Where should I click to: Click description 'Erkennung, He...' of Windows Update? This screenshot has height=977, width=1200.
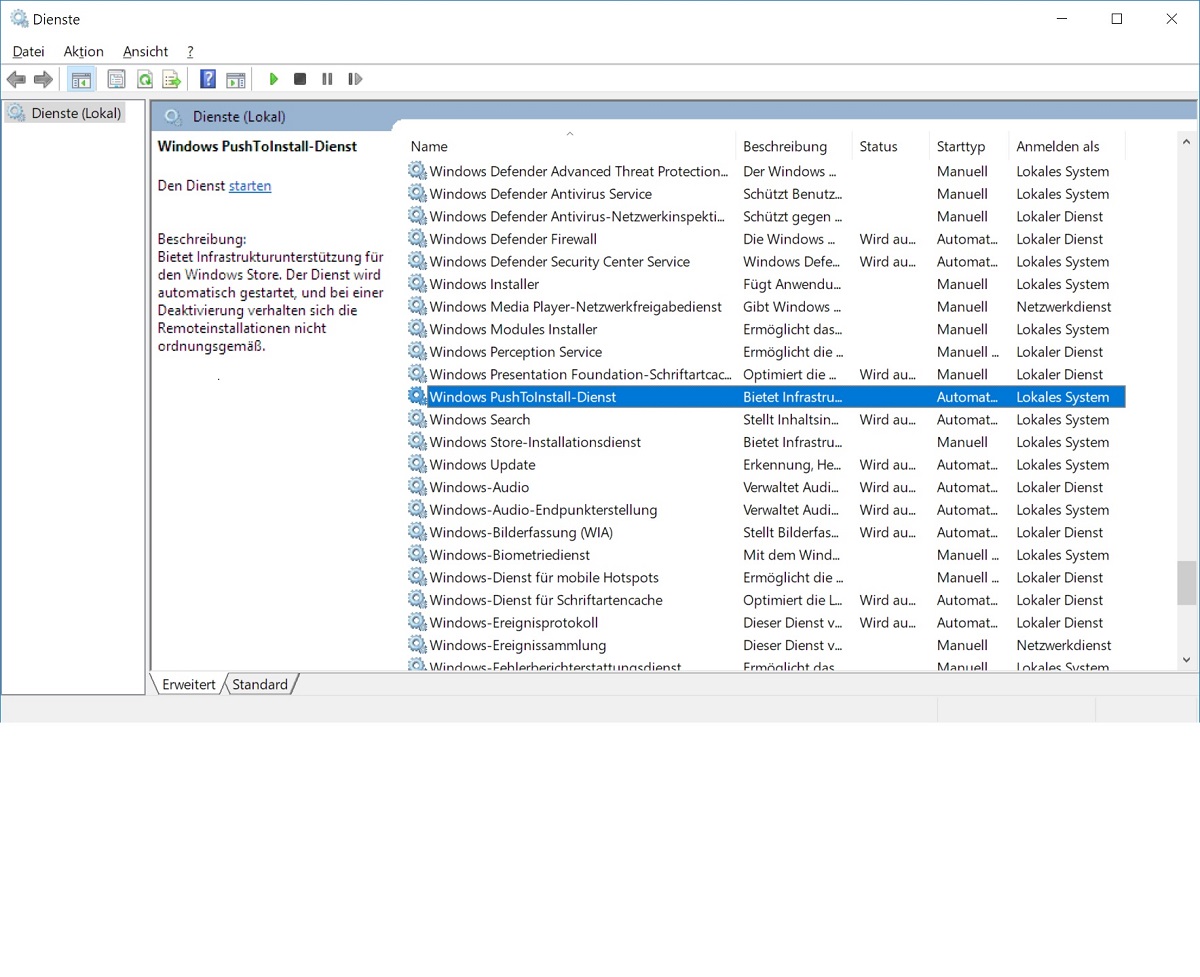click(x=792, y=465)
